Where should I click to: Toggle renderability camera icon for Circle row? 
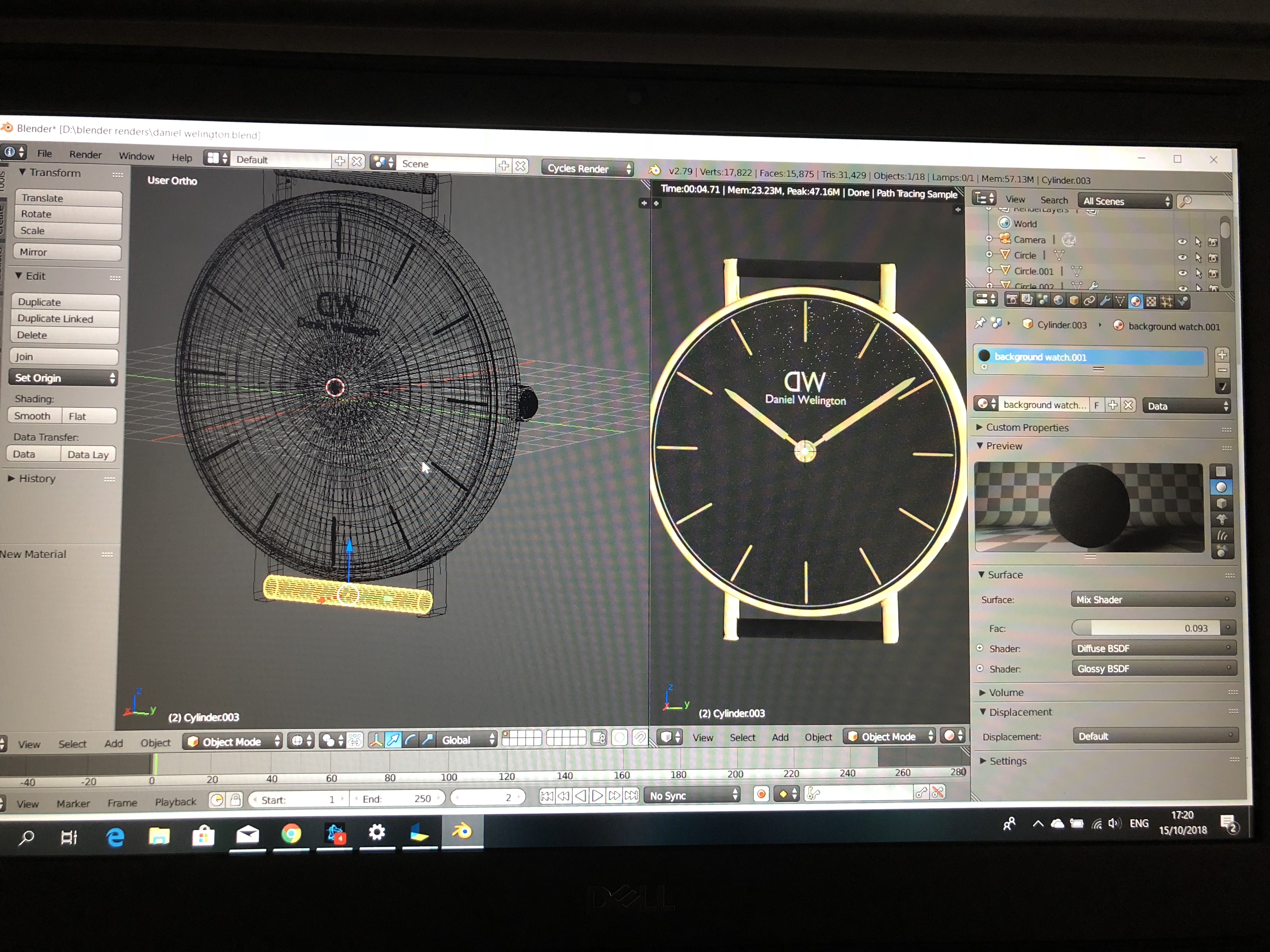coord(1213,258)
